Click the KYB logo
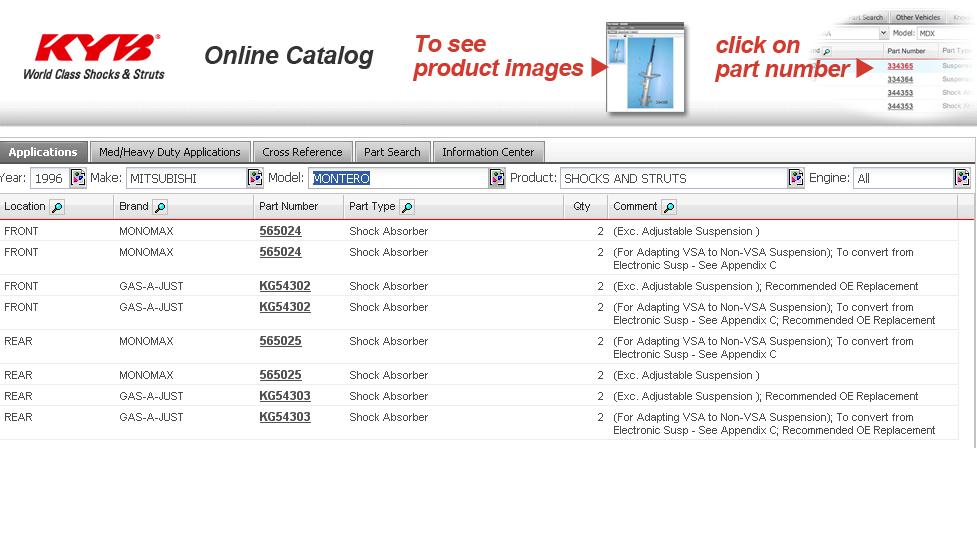The width and height of the screenshot is (977, 540). [x=94, y=56]
